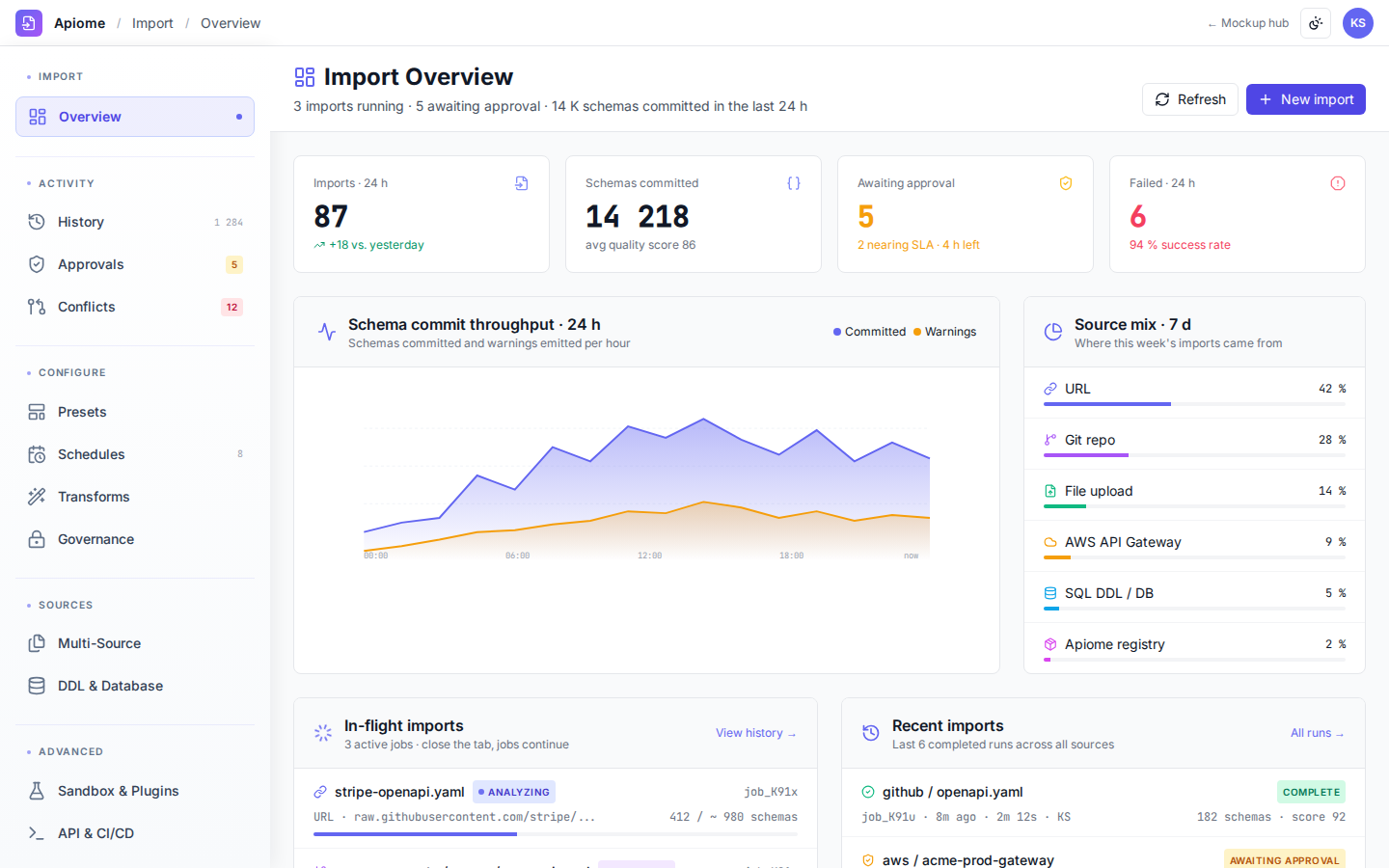Click the Governance lock icon
1389x868 pixels.
[37, 539]
